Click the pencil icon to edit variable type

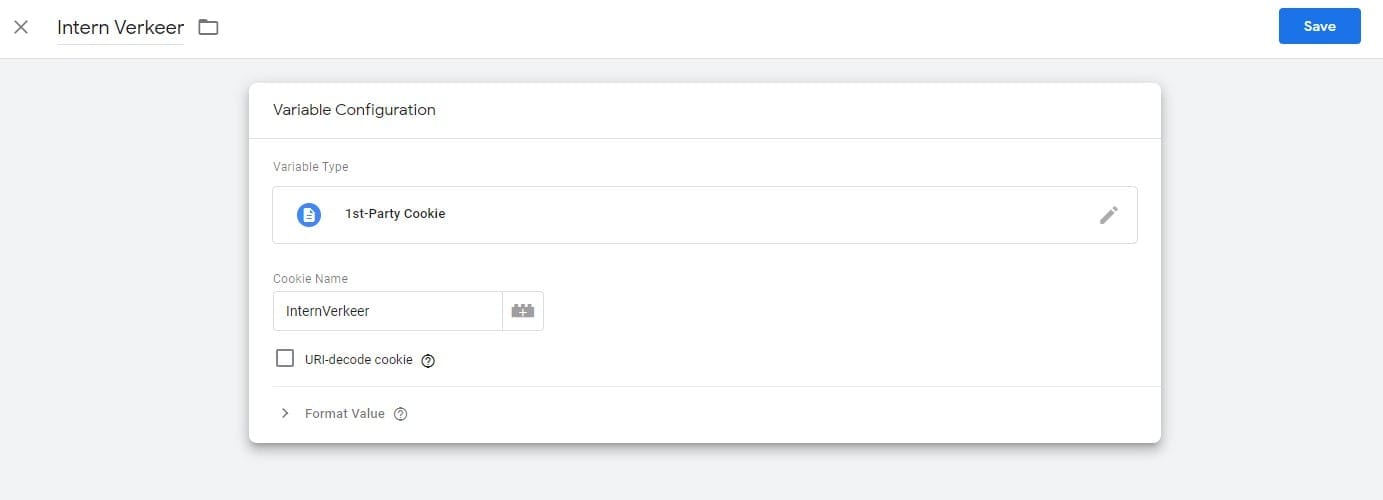pyautogui.click(x=1108, y=214)
